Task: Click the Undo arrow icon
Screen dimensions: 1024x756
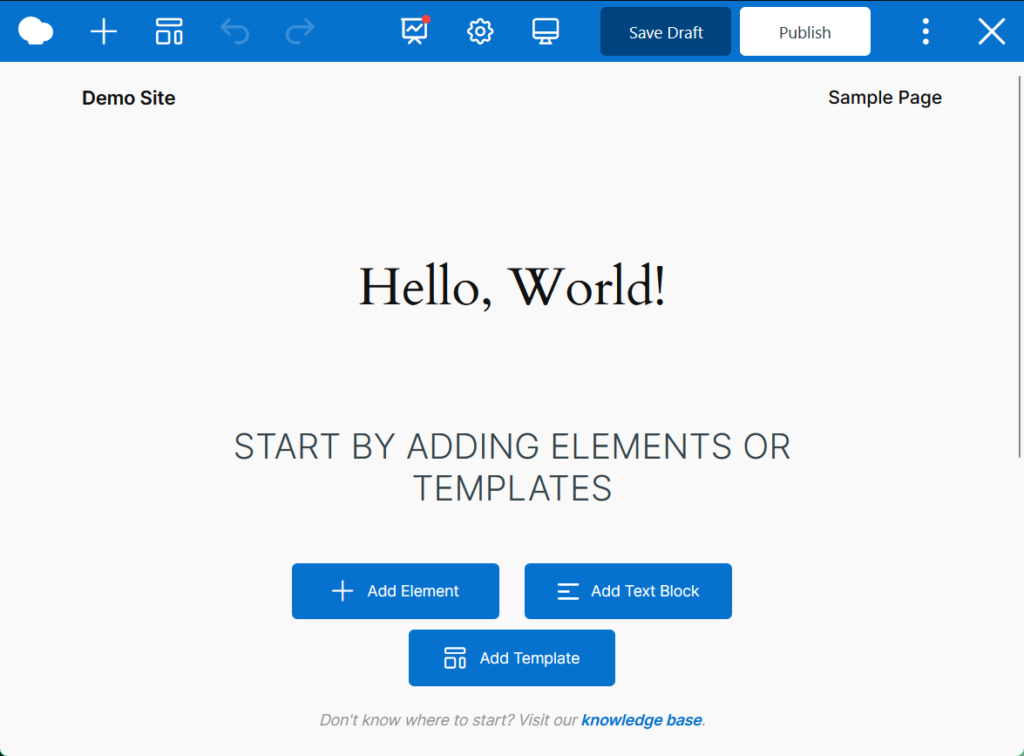Action: pos(234,31)
